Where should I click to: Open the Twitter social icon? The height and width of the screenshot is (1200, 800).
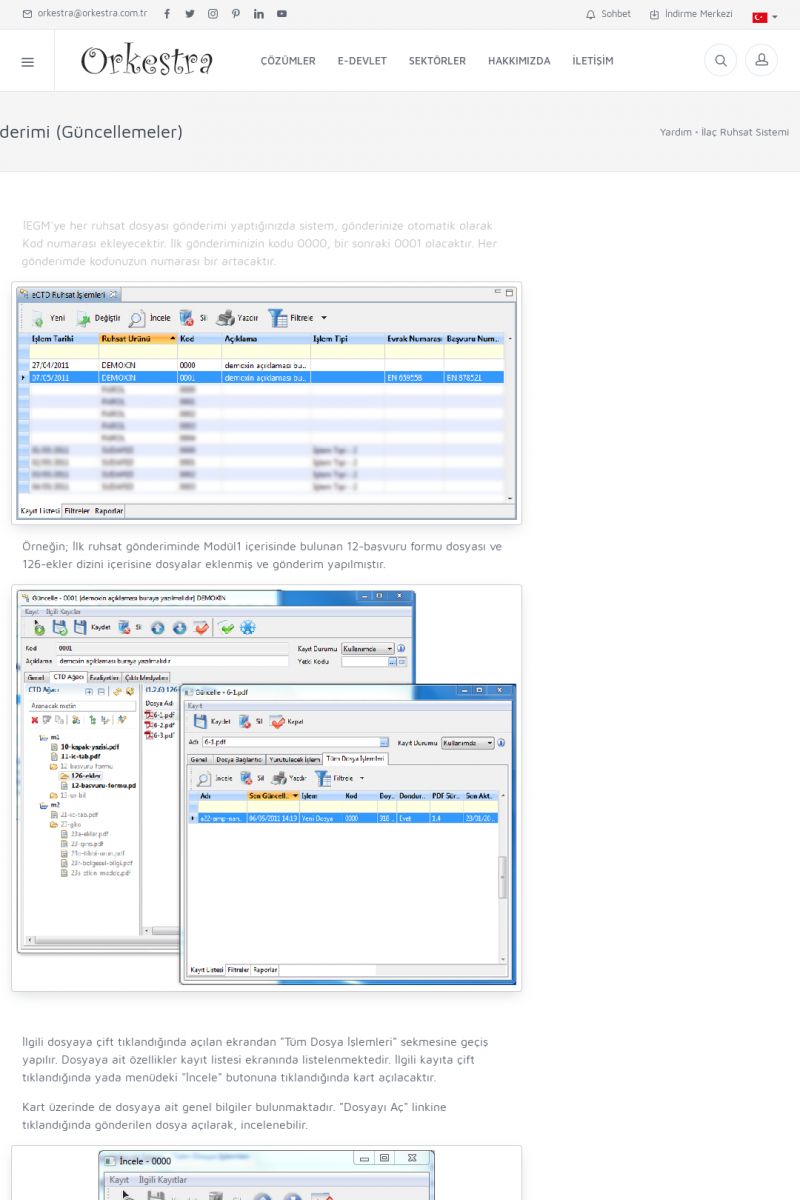tap(190, 14)
